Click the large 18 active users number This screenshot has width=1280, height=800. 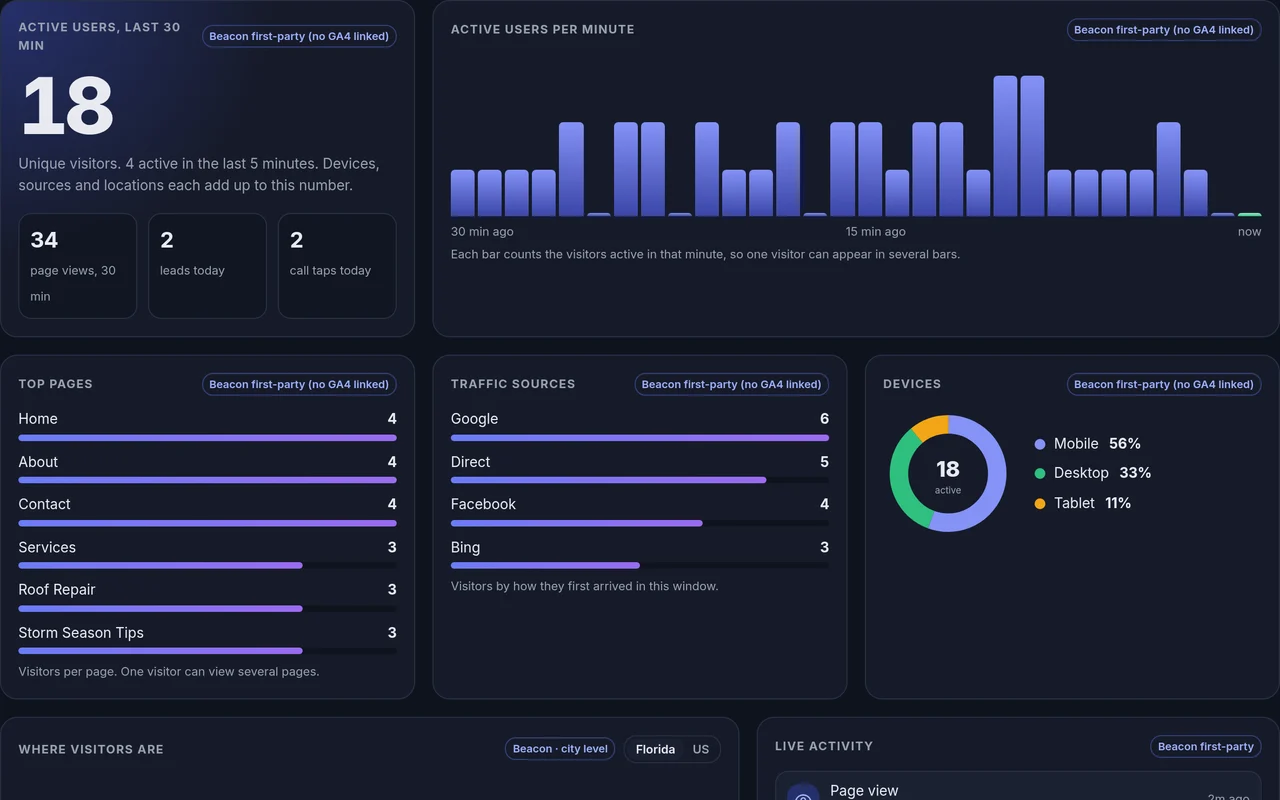pyautogui.click(x=67, y=106)
